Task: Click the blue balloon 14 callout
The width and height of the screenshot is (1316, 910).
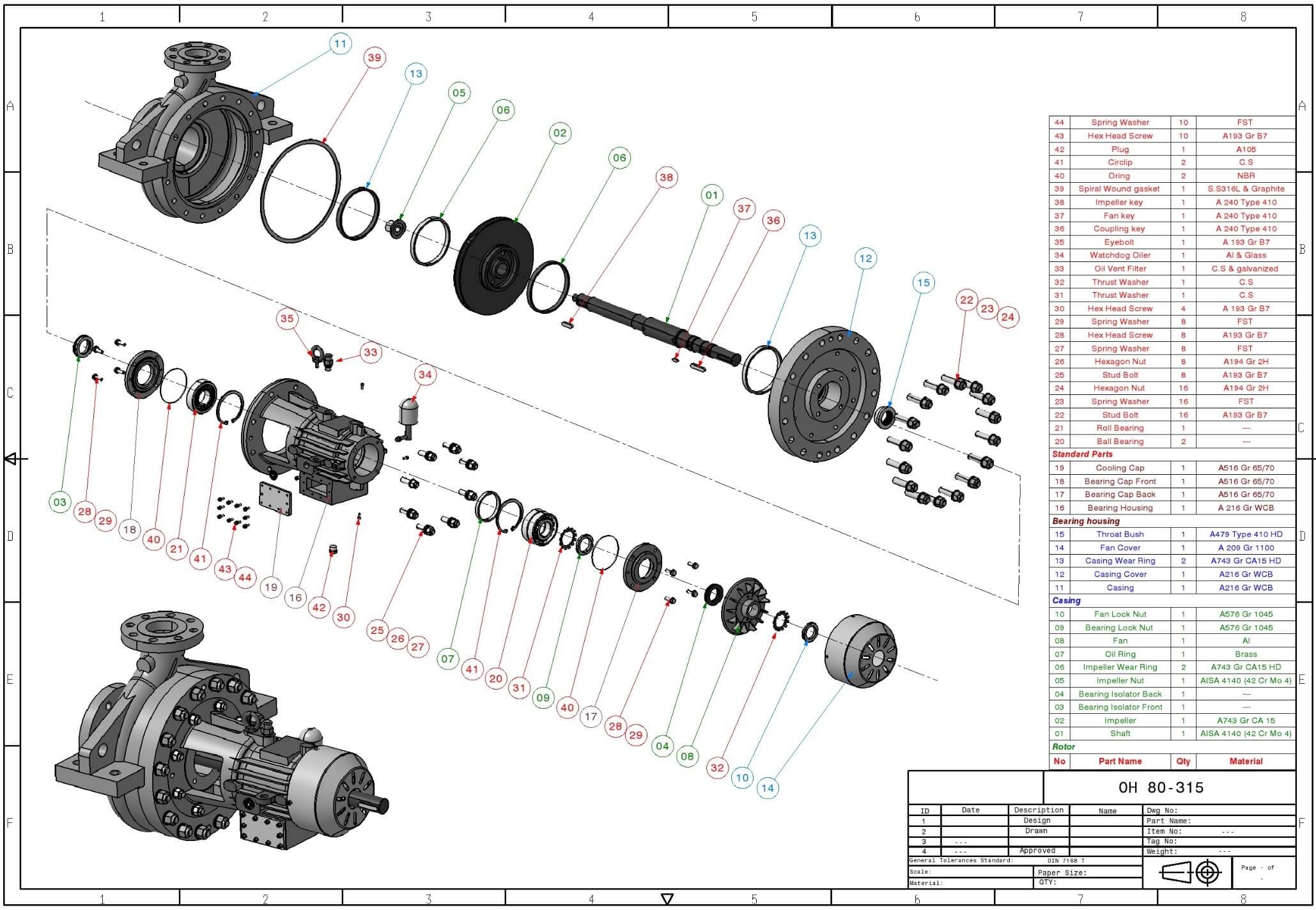Action: click(x=768, y=788)
